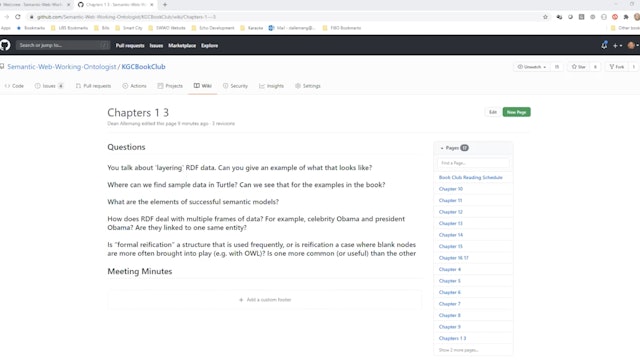Open the Semantic-Web-Working-Ontologist organization link

pos(62,67)
